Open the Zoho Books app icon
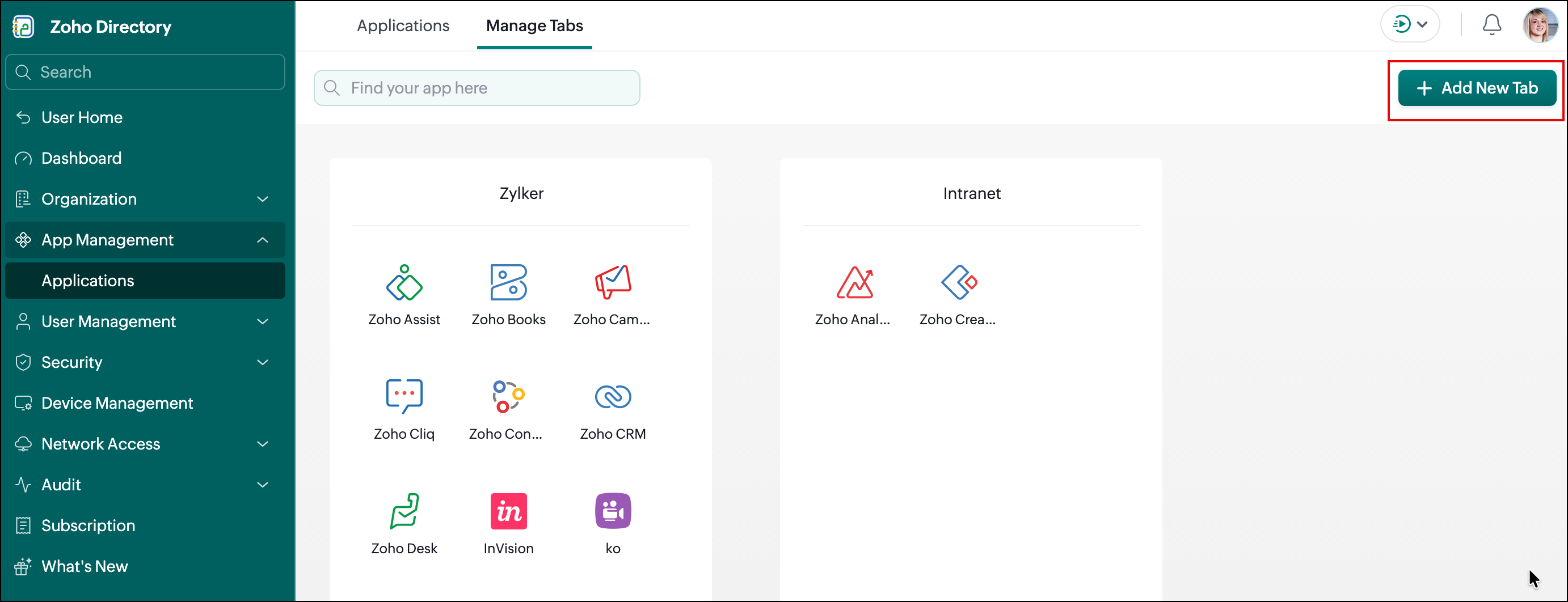The image size is (1568, 602). (x=508, y=282)
